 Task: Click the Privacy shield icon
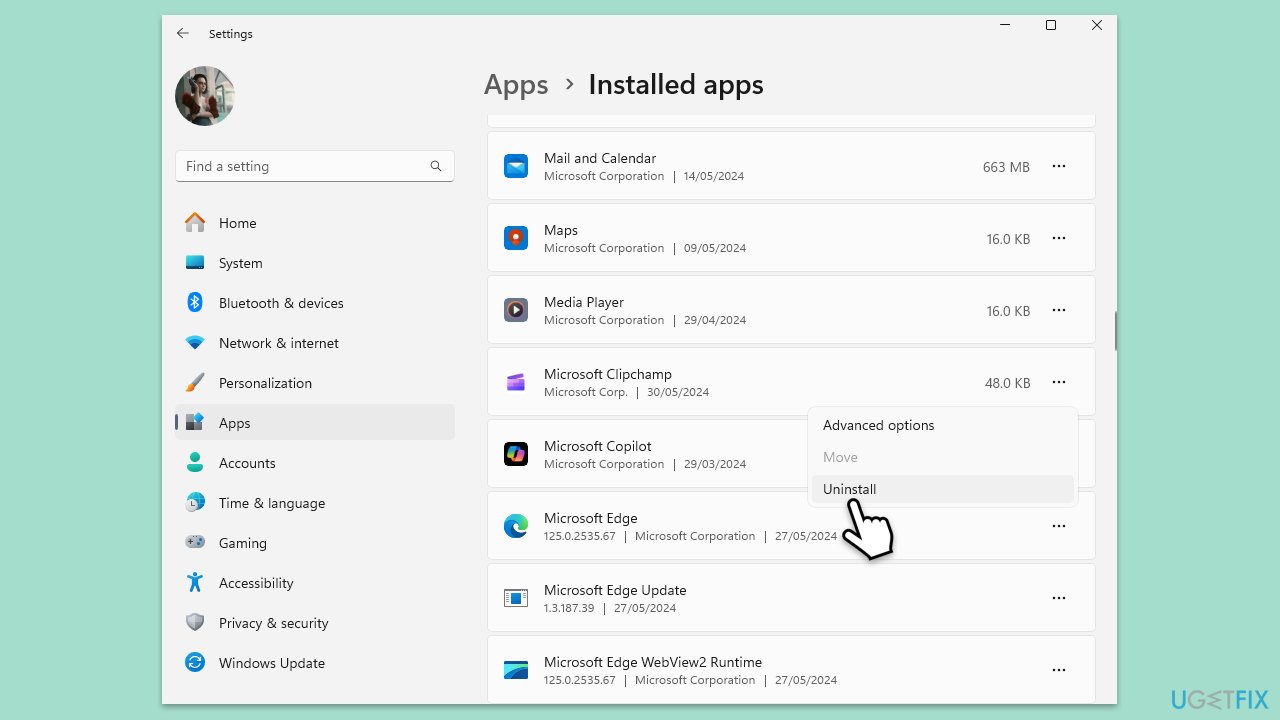[x=195, y=622]
